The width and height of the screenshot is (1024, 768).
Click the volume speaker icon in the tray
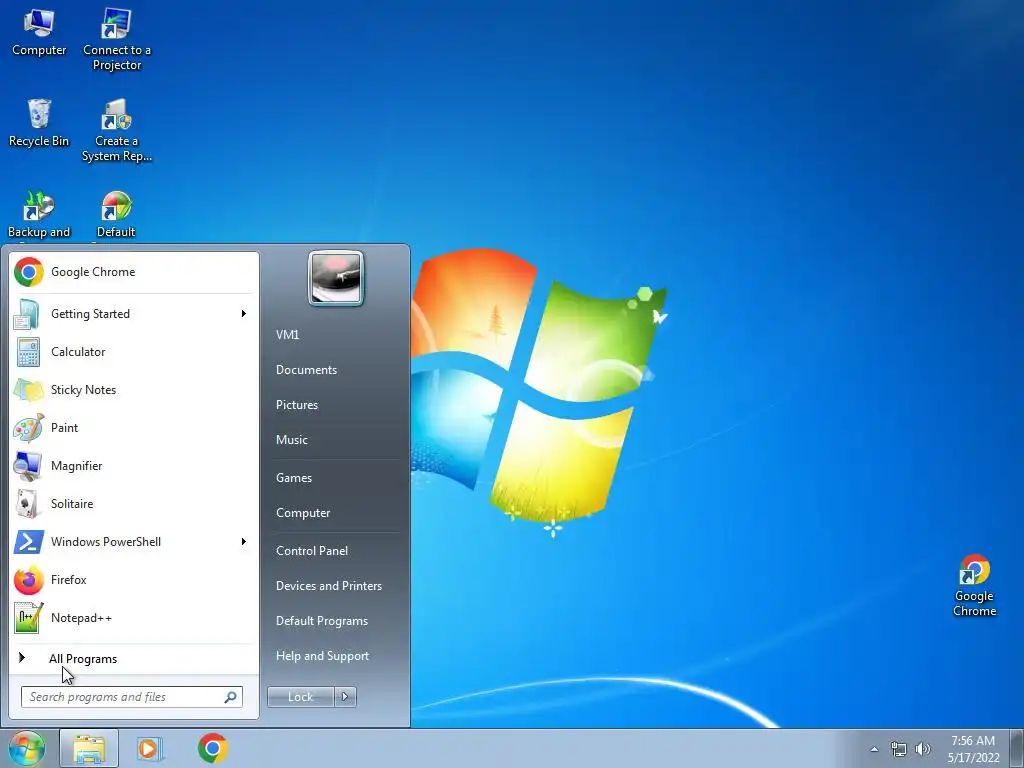click(922, 749)
